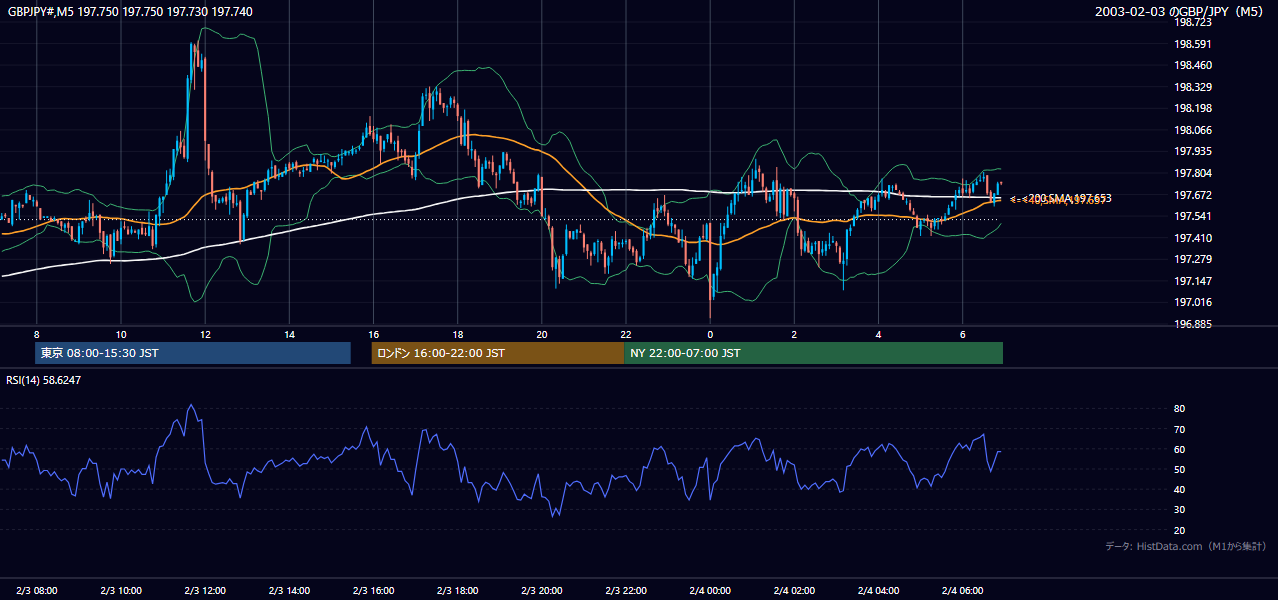Click the 2/4 00:00 date label

(x=710, y=590)
